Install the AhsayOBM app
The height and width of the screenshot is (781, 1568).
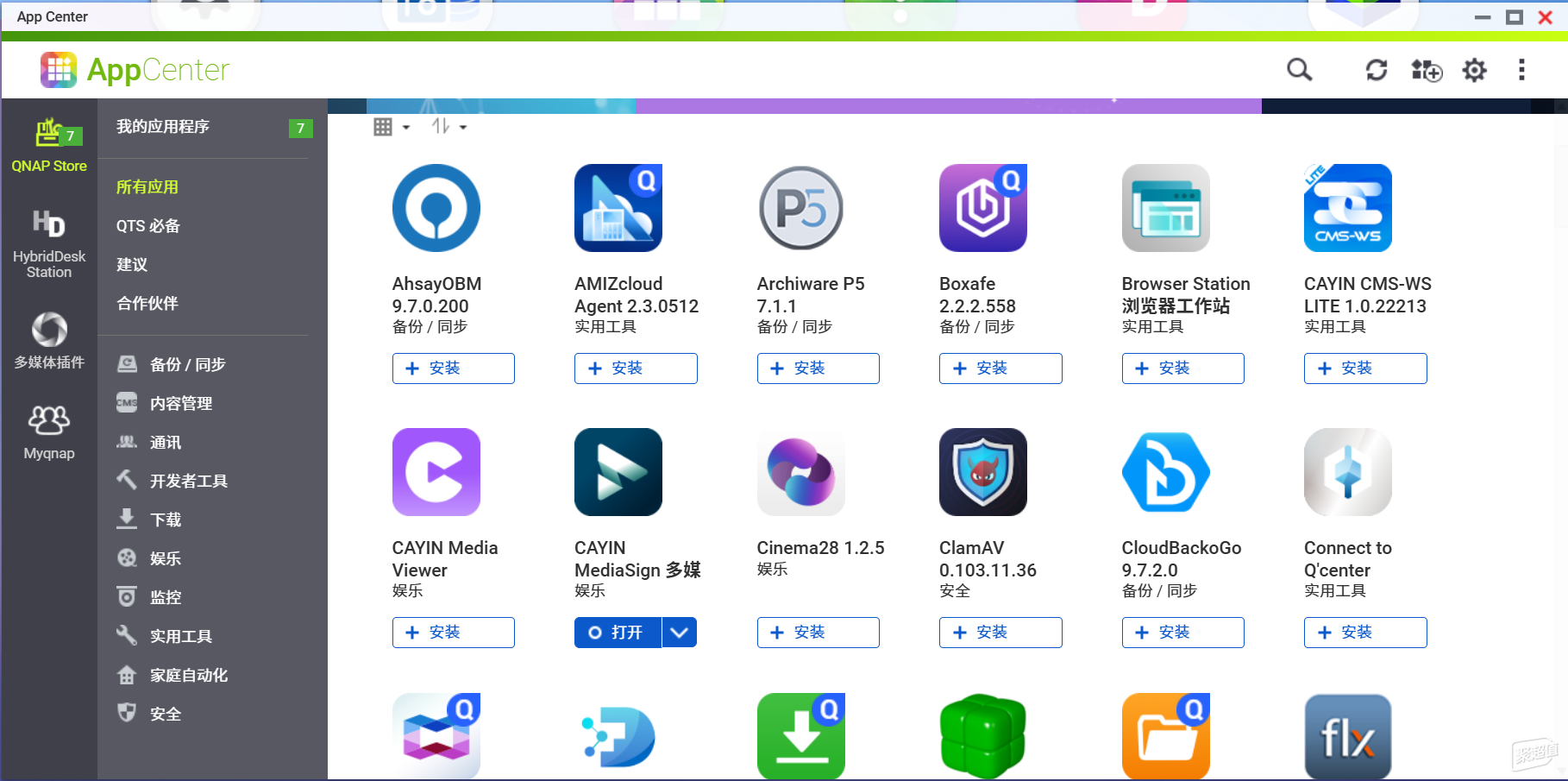tap(454, 368)
